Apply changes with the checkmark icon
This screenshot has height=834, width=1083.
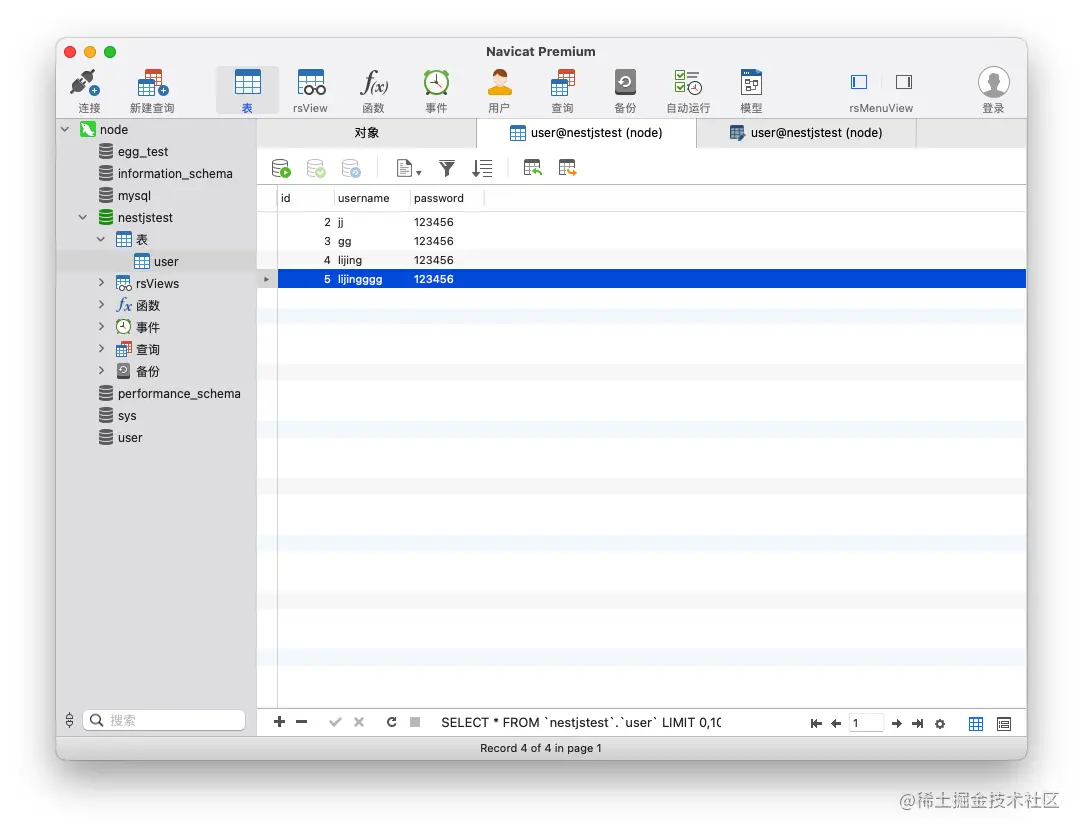[x=335, y=722]
